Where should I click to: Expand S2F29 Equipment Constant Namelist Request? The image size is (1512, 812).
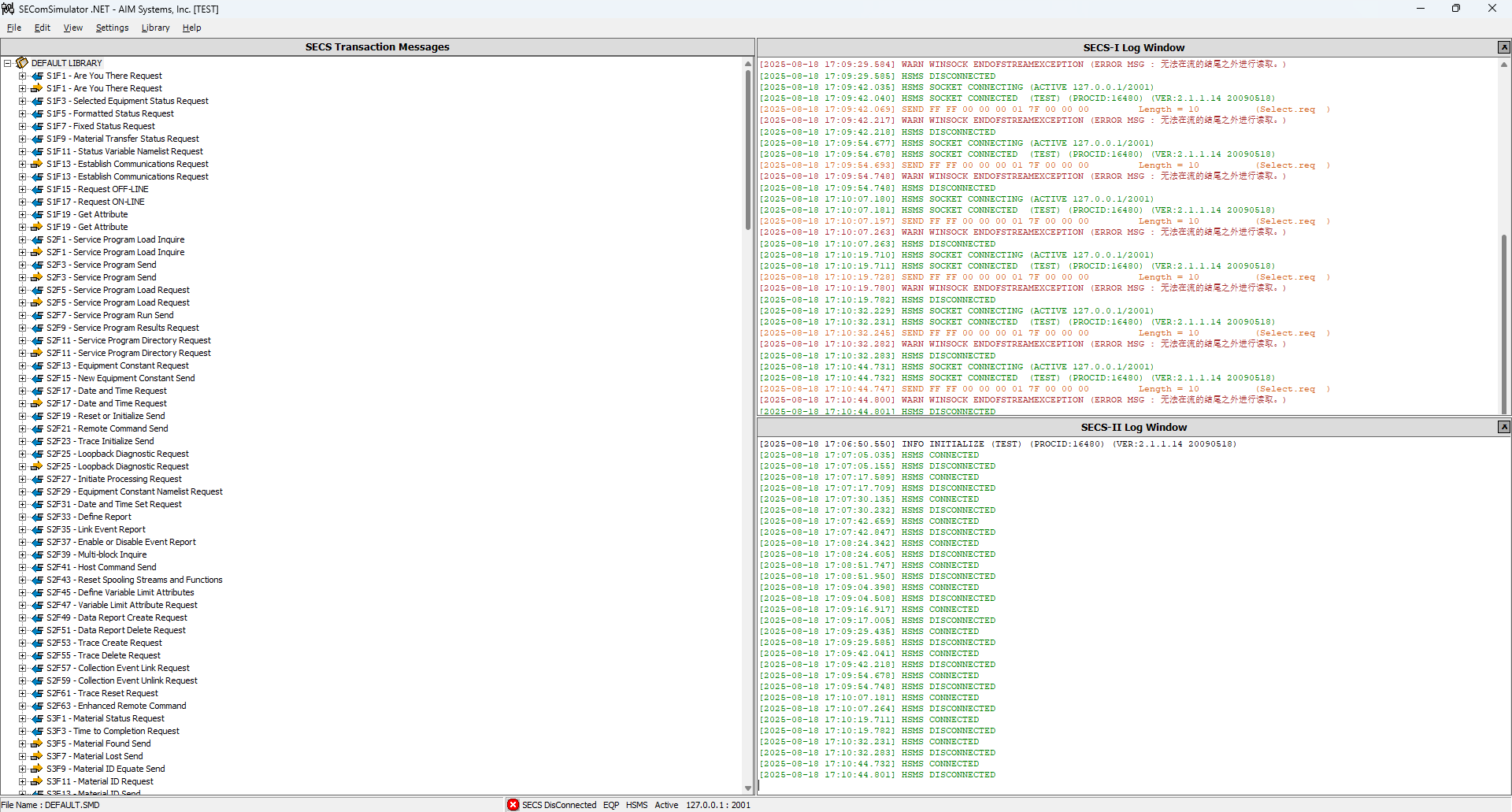pos(23,491)
